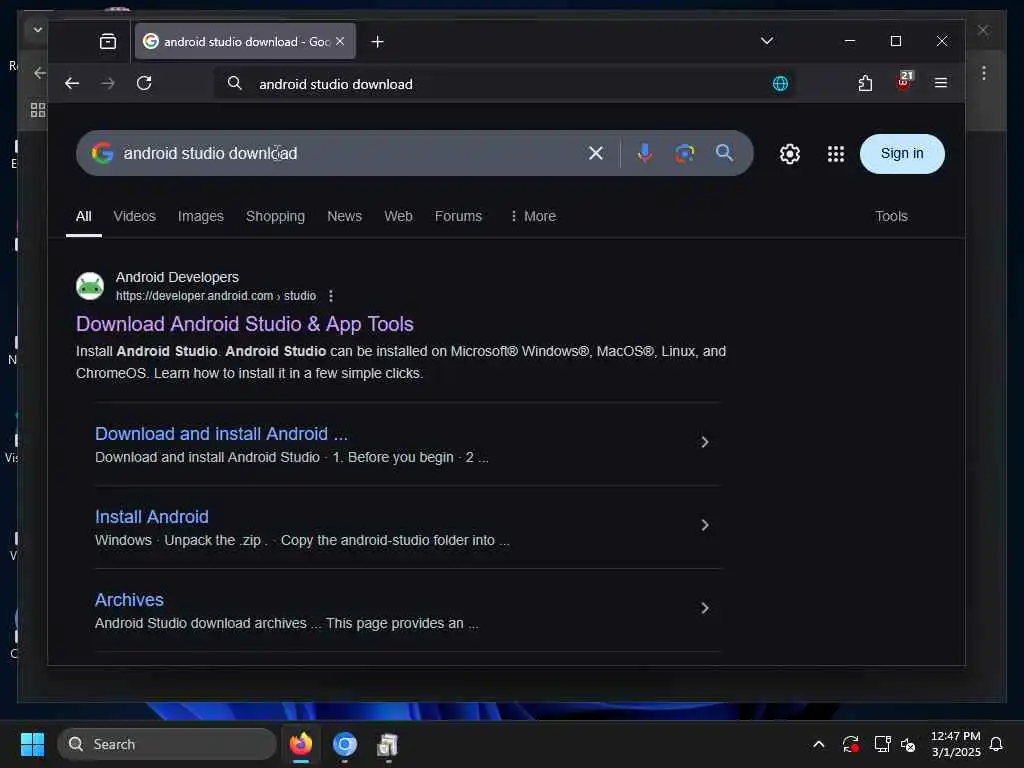Image resolution: width=1024 pixels, height=768 pixels.
Task: Click the Chrome icon on the taskbar
Action: tap(344, 744)
